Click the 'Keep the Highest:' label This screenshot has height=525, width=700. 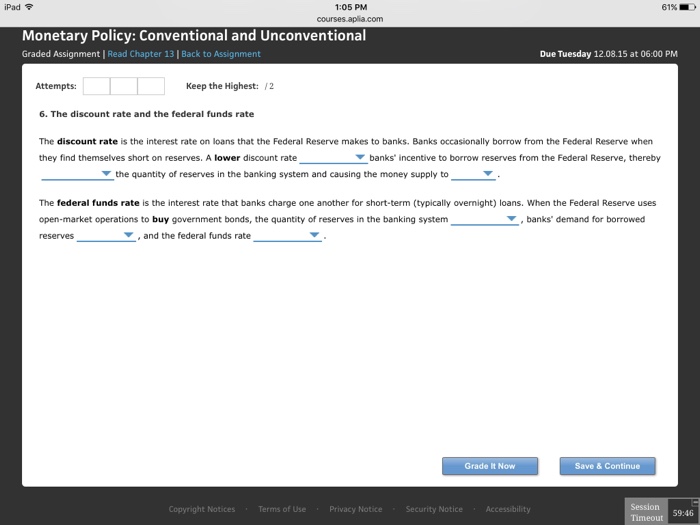[222, 86]
